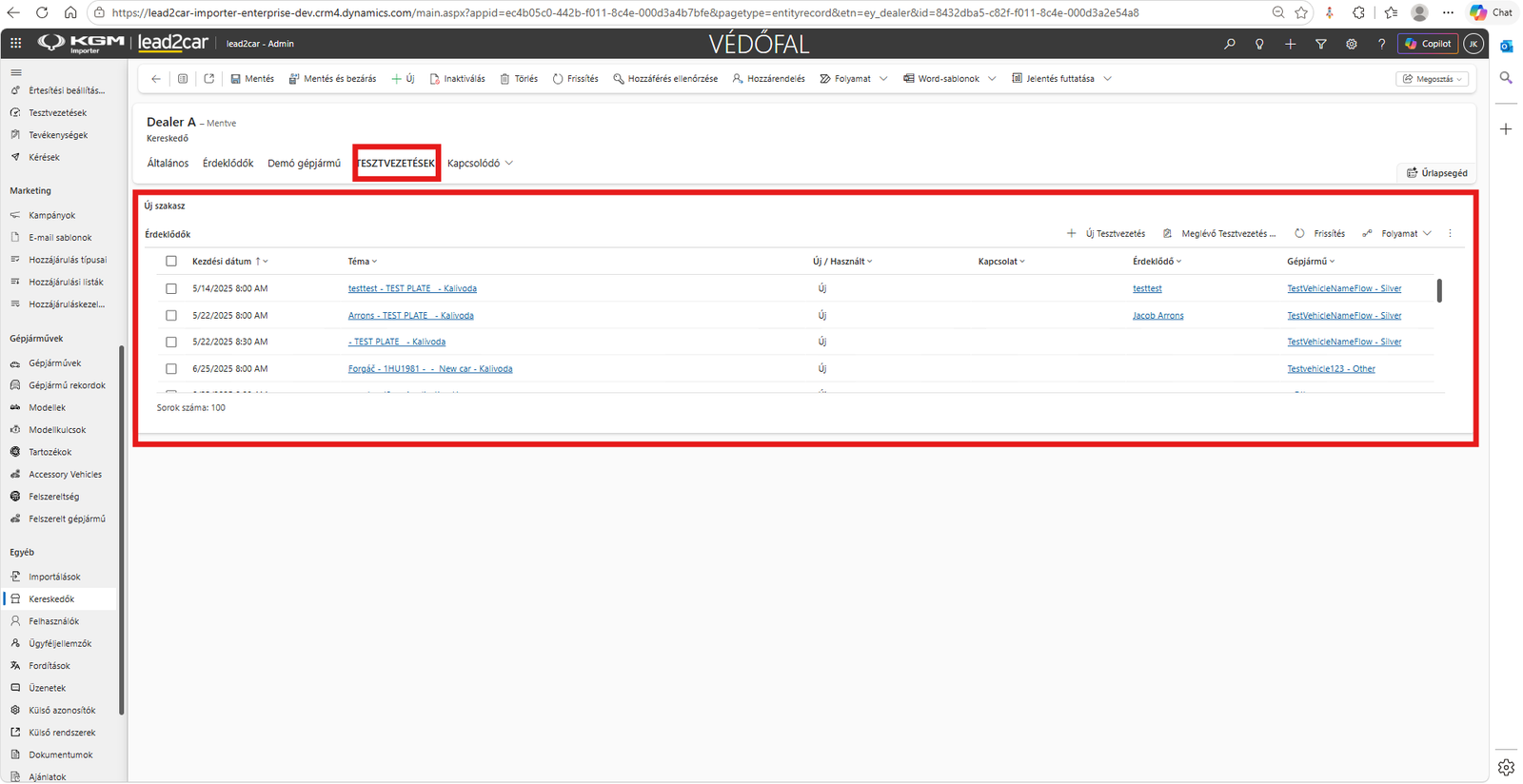Switch to the Érdeklődők tab
1523x784 pixels.
[227, 164]
